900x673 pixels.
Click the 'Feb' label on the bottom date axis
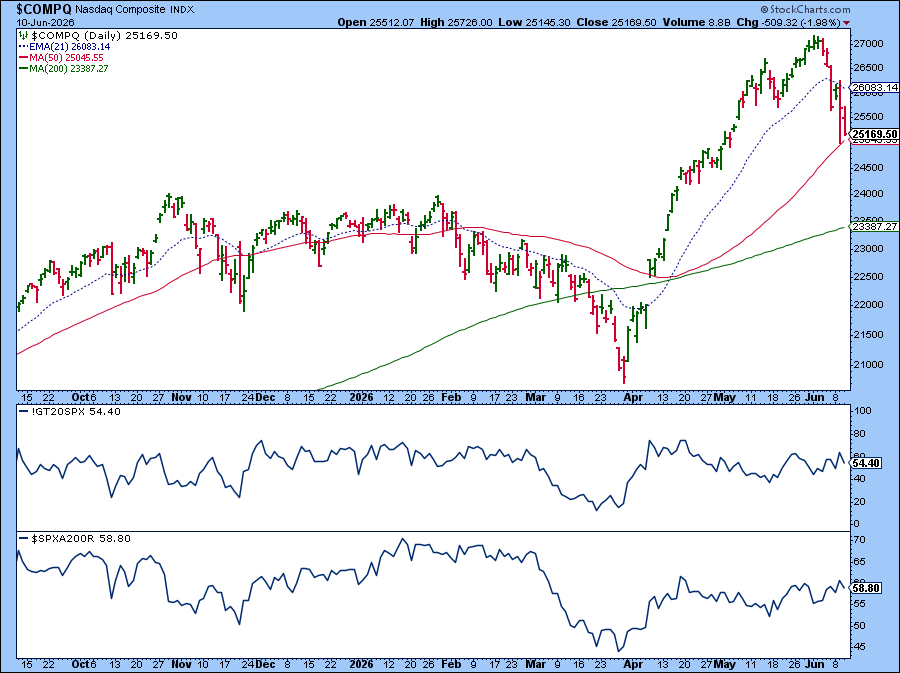point(451,664)
